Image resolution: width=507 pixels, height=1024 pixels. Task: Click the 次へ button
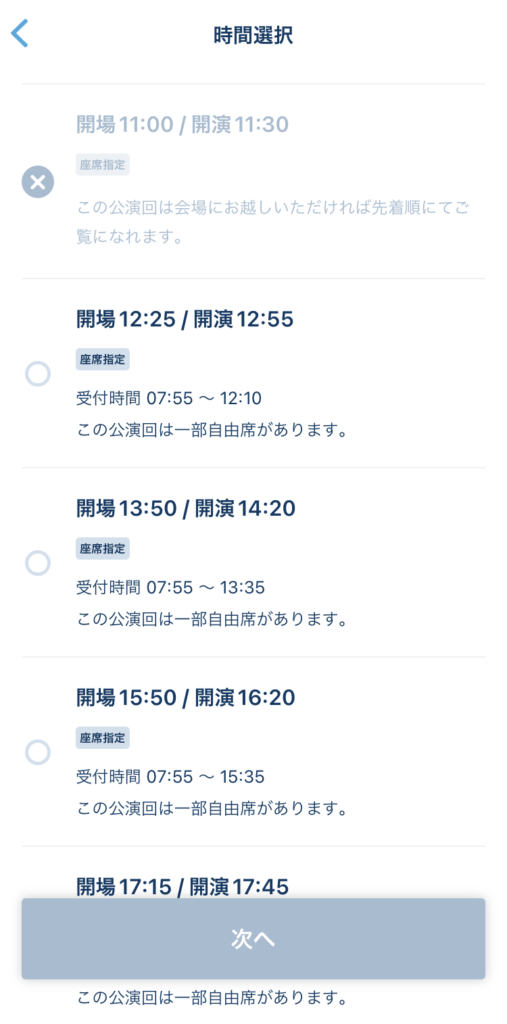(254, 938)
